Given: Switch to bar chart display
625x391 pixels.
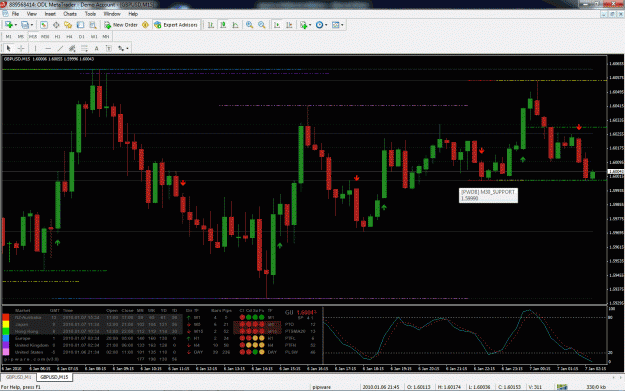Looking at the screenshot, I should pyautogui.click(x=211, y=25).
